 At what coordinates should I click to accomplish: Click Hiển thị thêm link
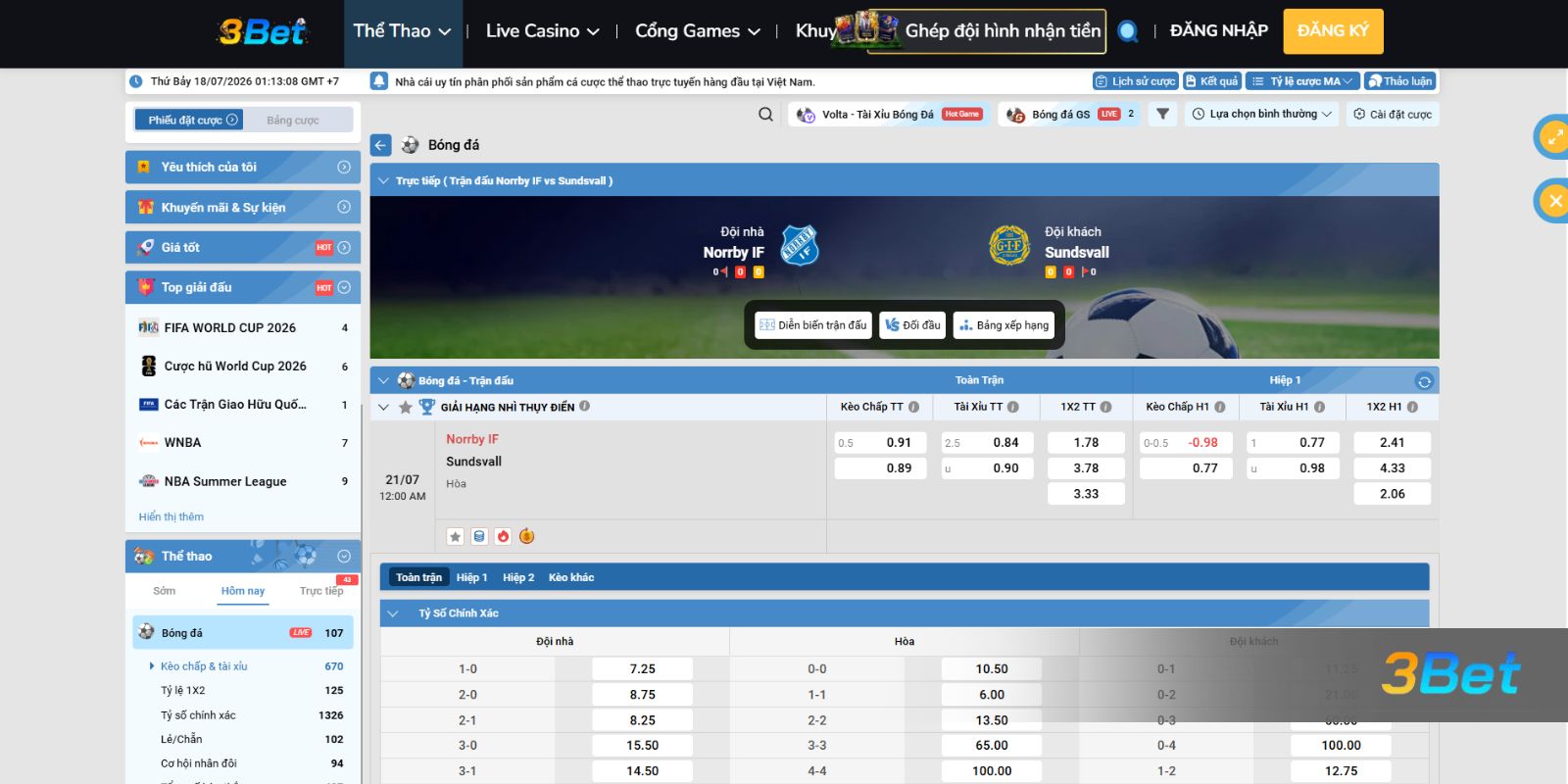pos(171,516)
